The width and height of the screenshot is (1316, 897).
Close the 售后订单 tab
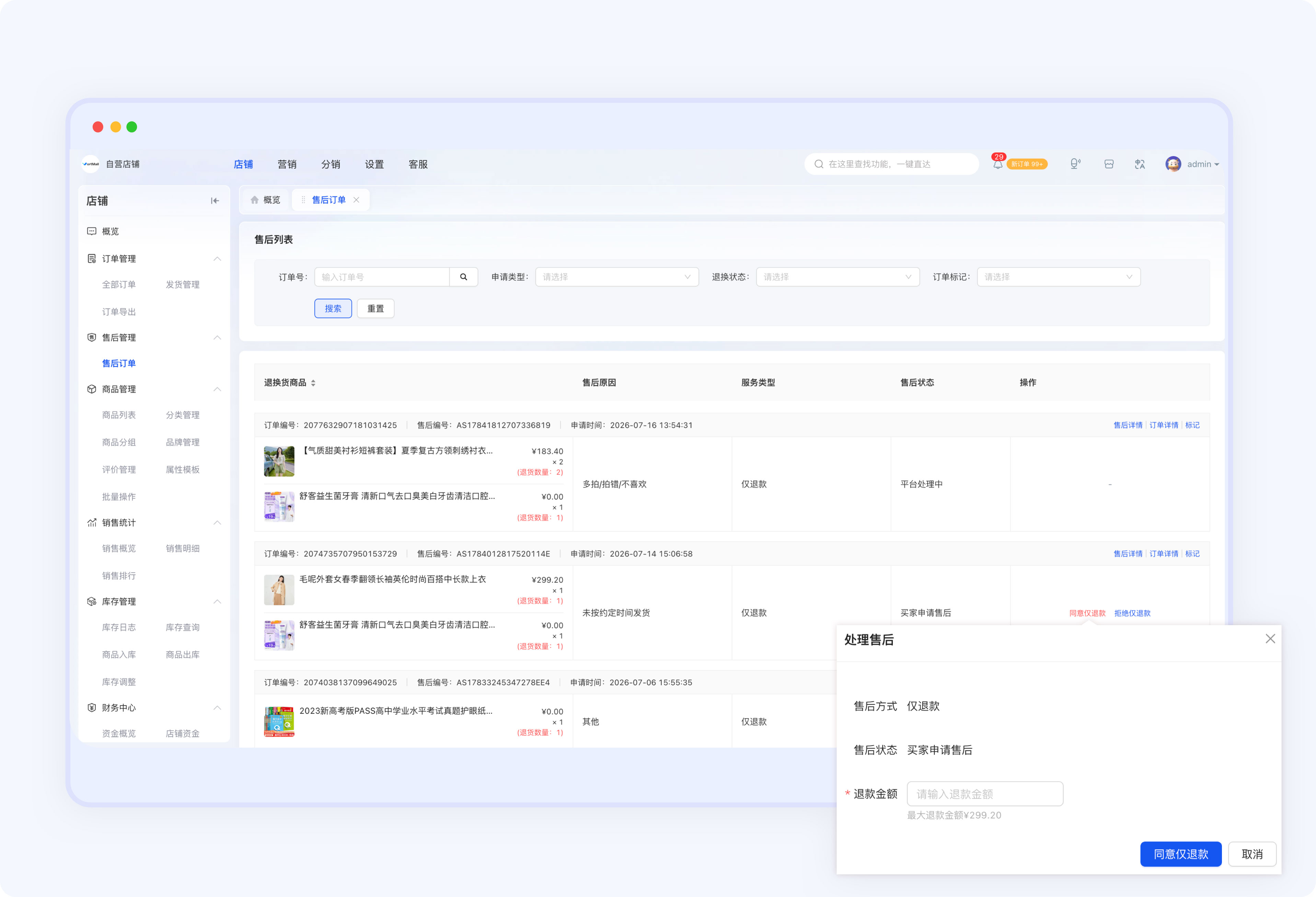(356, 200)
